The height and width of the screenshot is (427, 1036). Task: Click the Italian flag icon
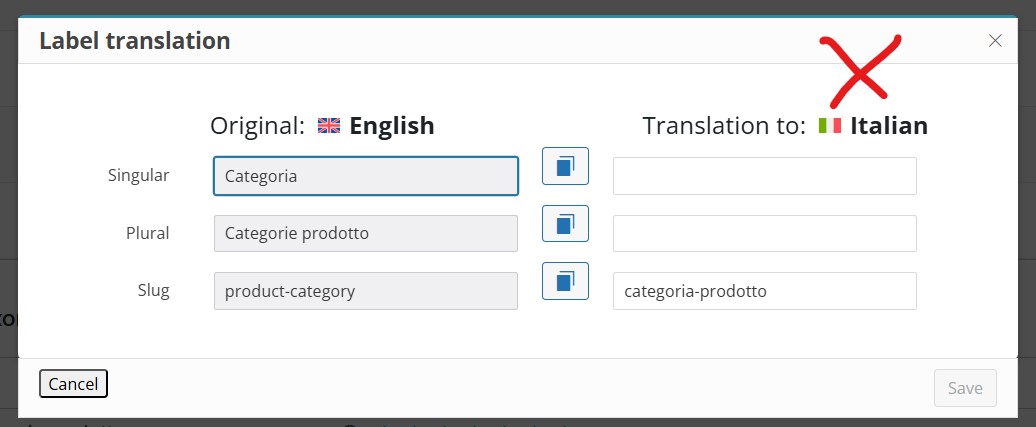point(830,126)
